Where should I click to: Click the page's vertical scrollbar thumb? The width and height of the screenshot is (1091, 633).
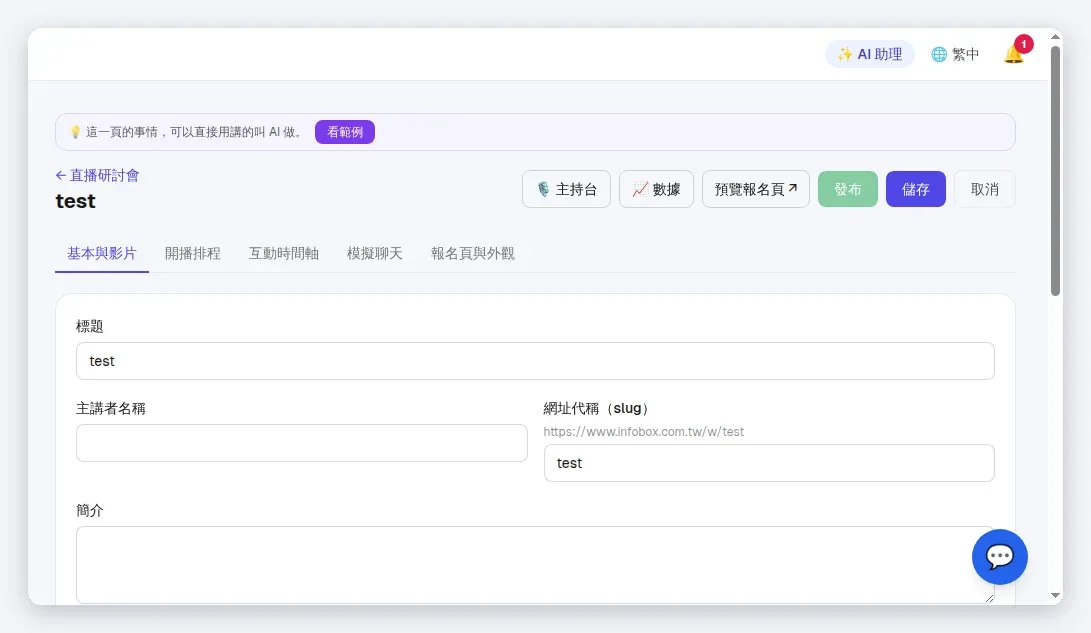point(1056,170)
